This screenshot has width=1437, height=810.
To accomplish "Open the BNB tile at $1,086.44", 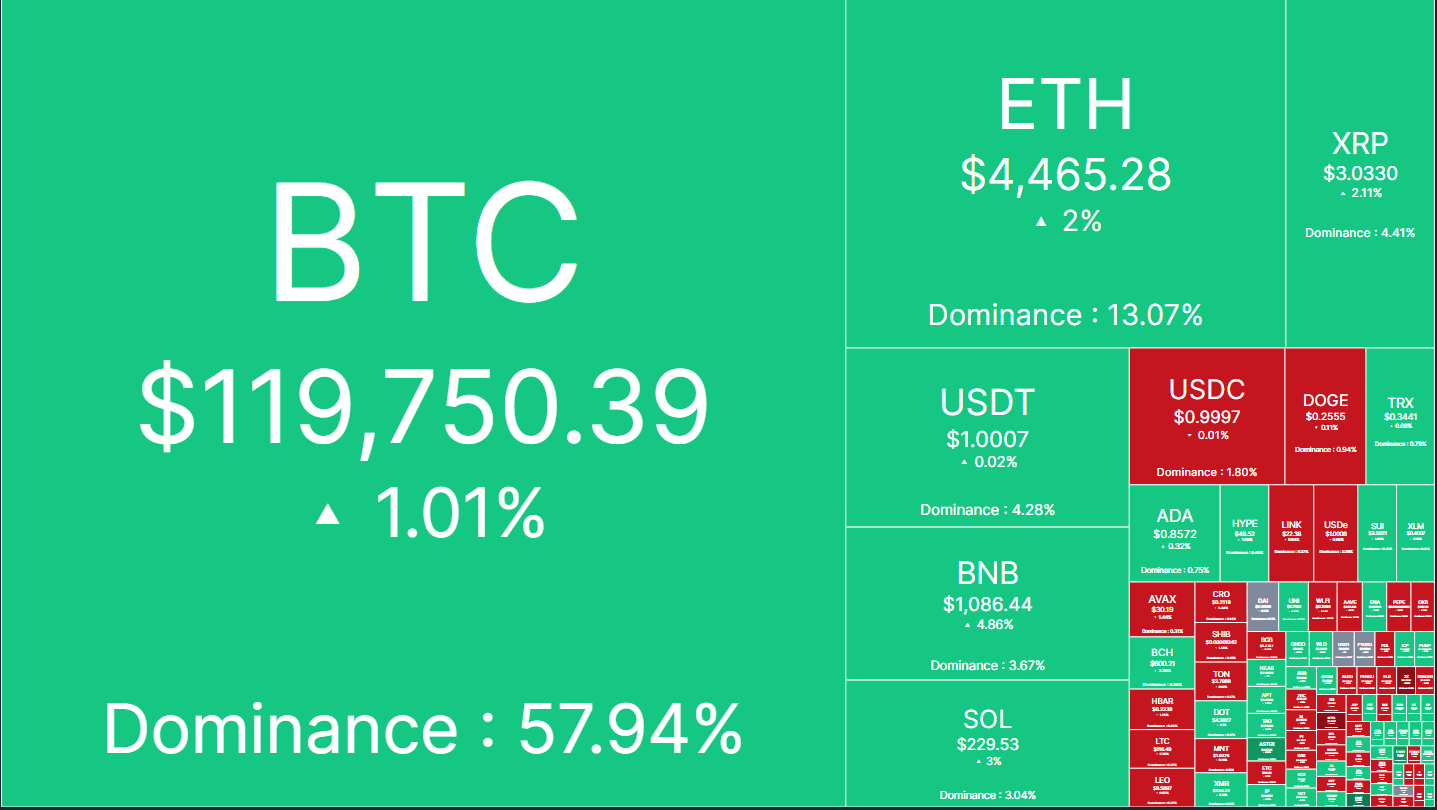I will [987, 603].
